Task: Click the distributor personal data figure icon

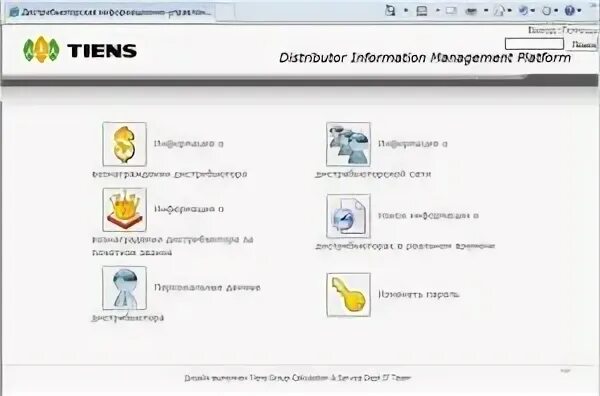Action: (x=124, y=288)
